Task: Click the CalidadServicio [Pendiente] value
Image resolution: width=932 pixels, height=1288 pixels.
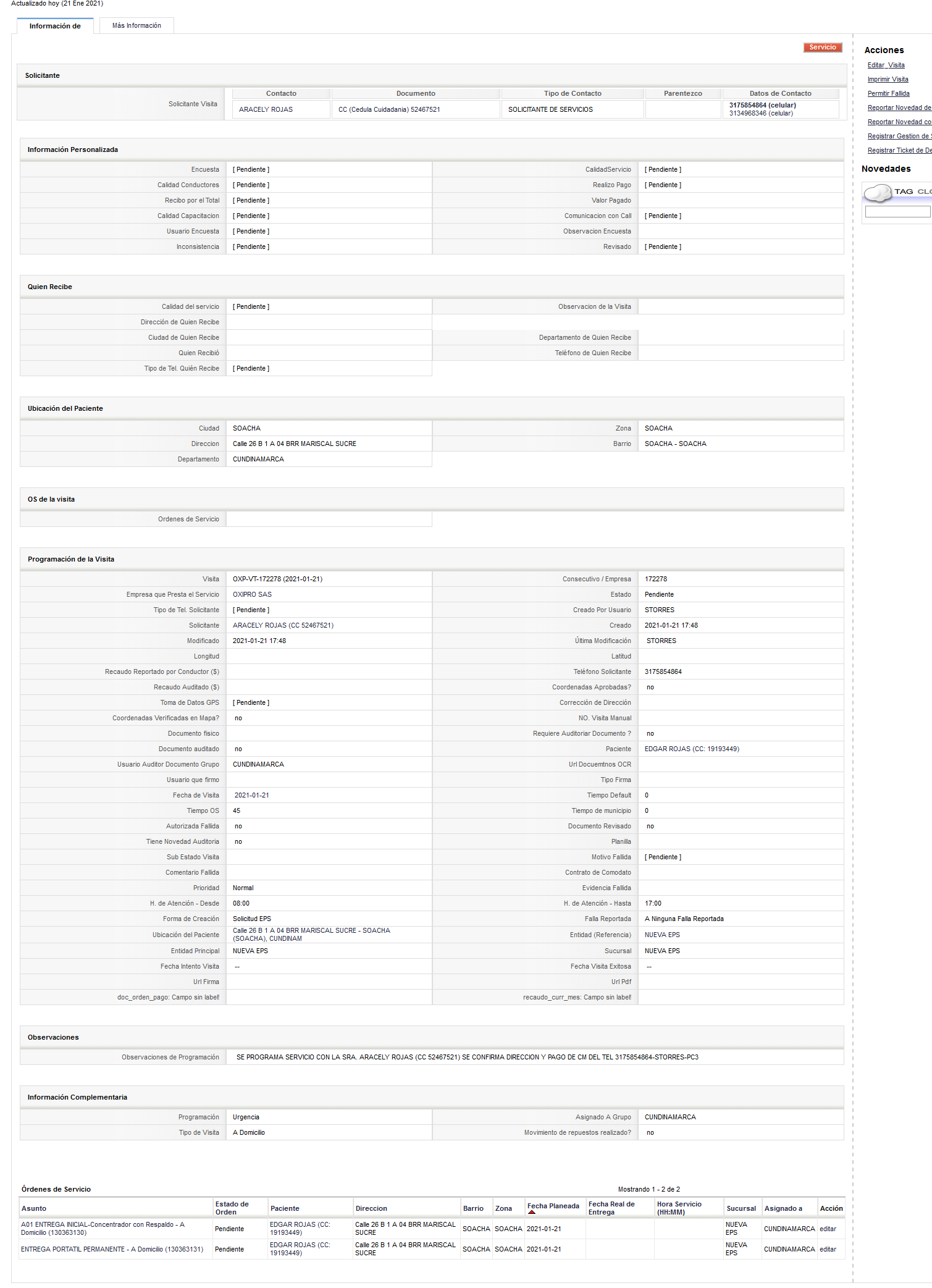Action: [663, 169]
